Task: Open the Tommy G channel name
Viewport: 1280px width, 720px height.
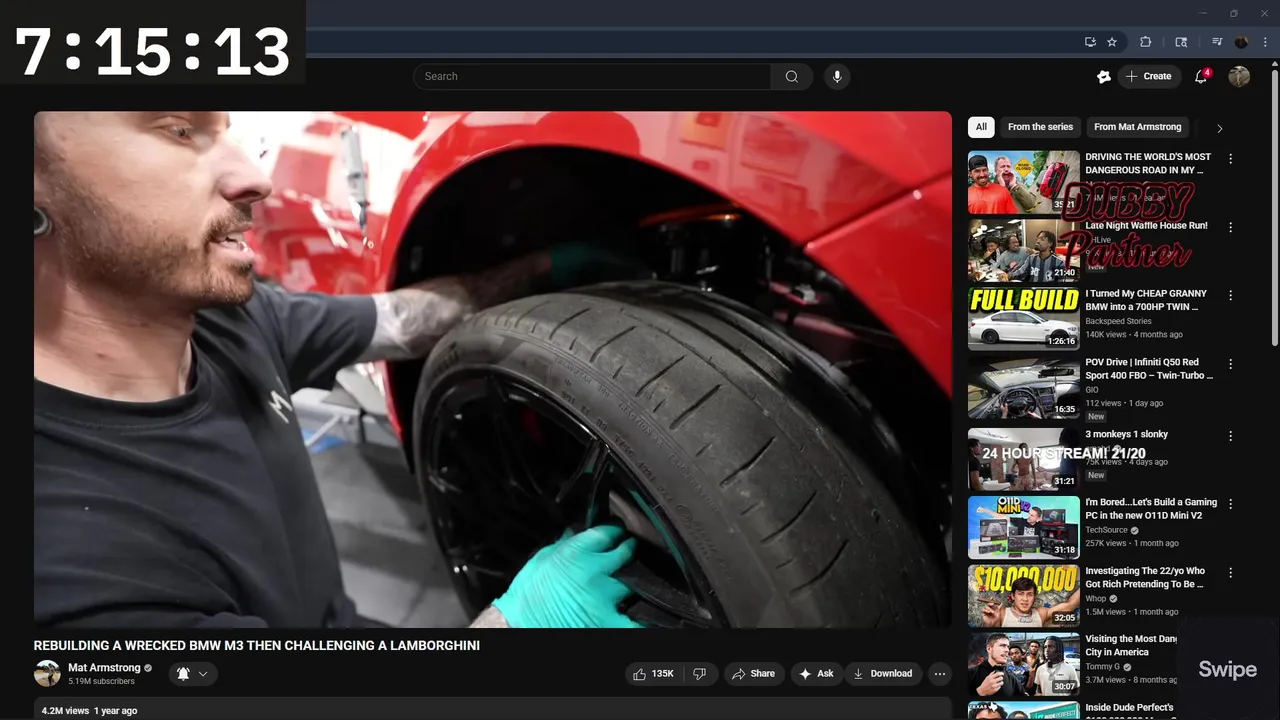Action: [1102, 667]
